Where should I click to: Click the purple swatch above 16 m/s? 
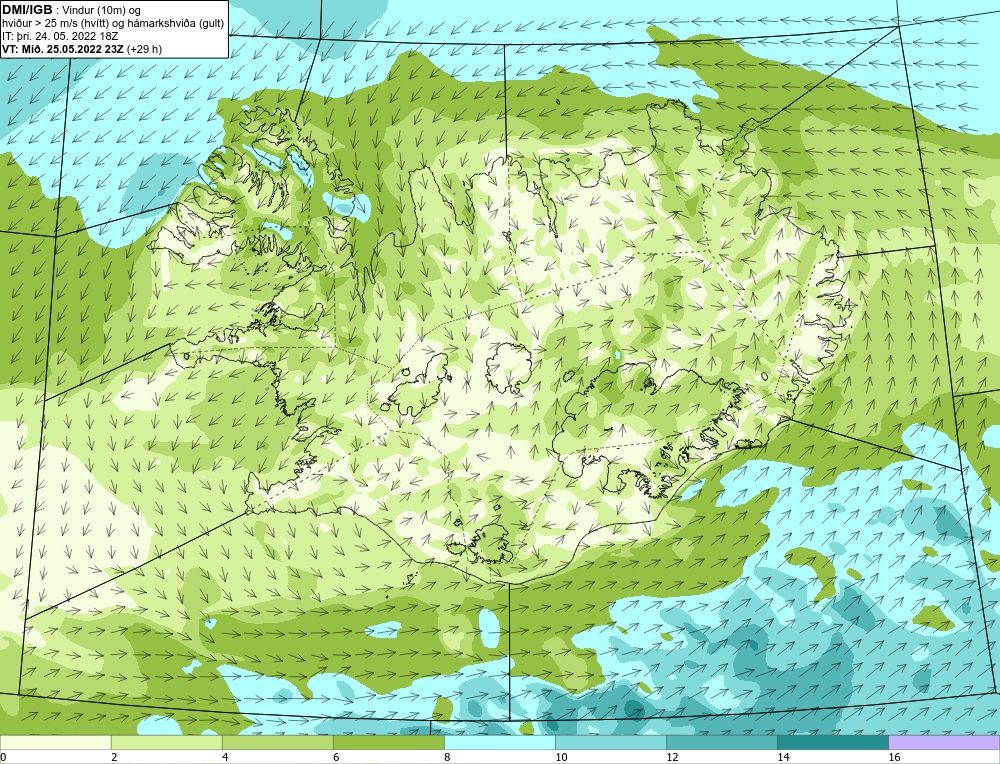pos(944,742)
